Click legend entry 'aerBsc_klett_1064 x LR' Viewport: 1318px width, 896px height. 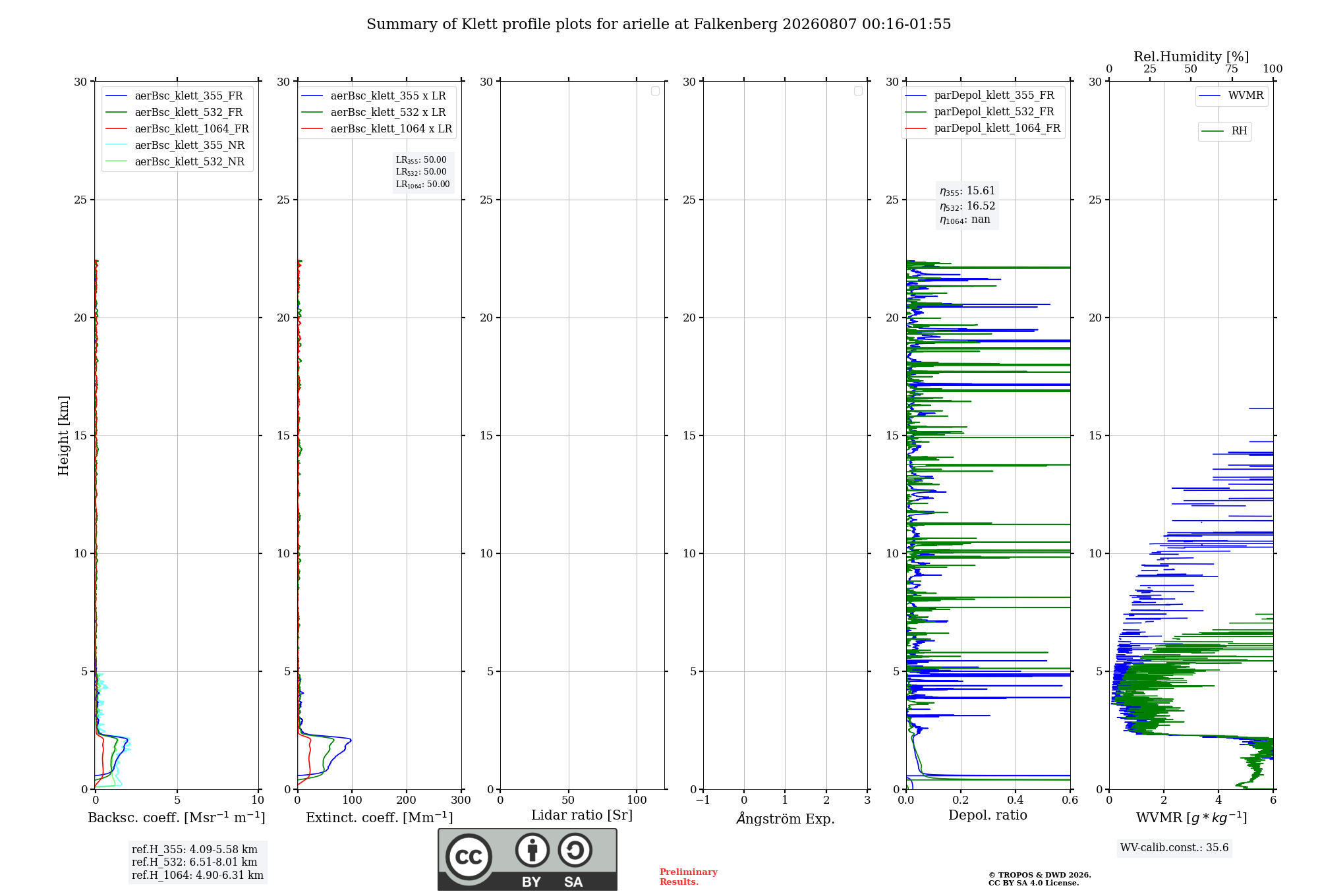coord(377,129)
